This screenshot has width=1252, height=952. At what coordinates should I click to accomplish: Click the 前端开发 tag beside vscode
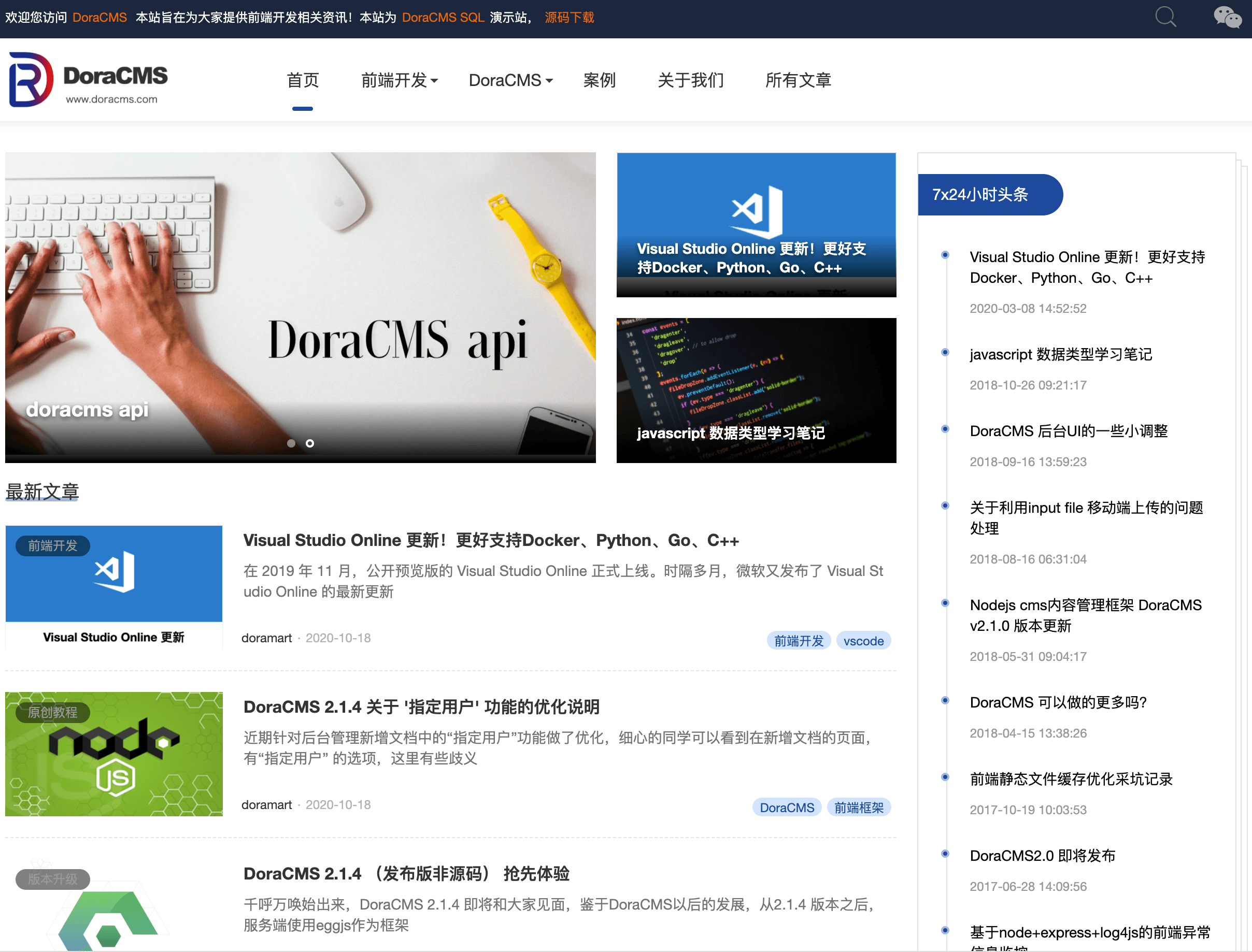point(799,641)
